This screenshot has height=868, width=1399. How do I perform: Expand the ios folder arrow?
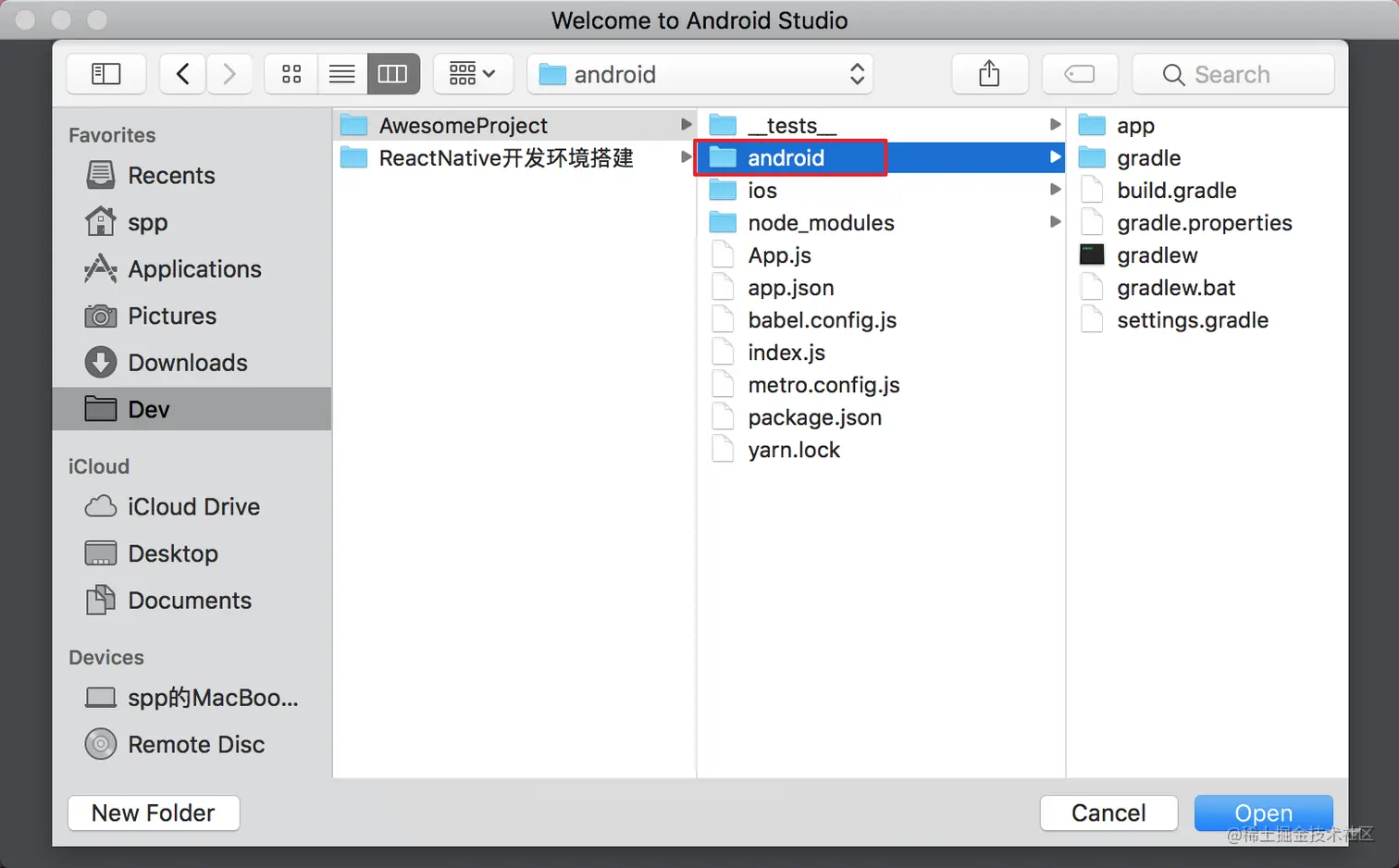pos(1055,190)
